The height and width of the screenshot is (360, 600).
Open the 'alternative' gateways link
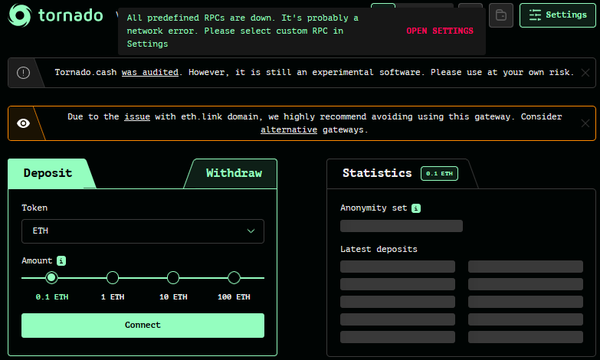pos(289,130)
